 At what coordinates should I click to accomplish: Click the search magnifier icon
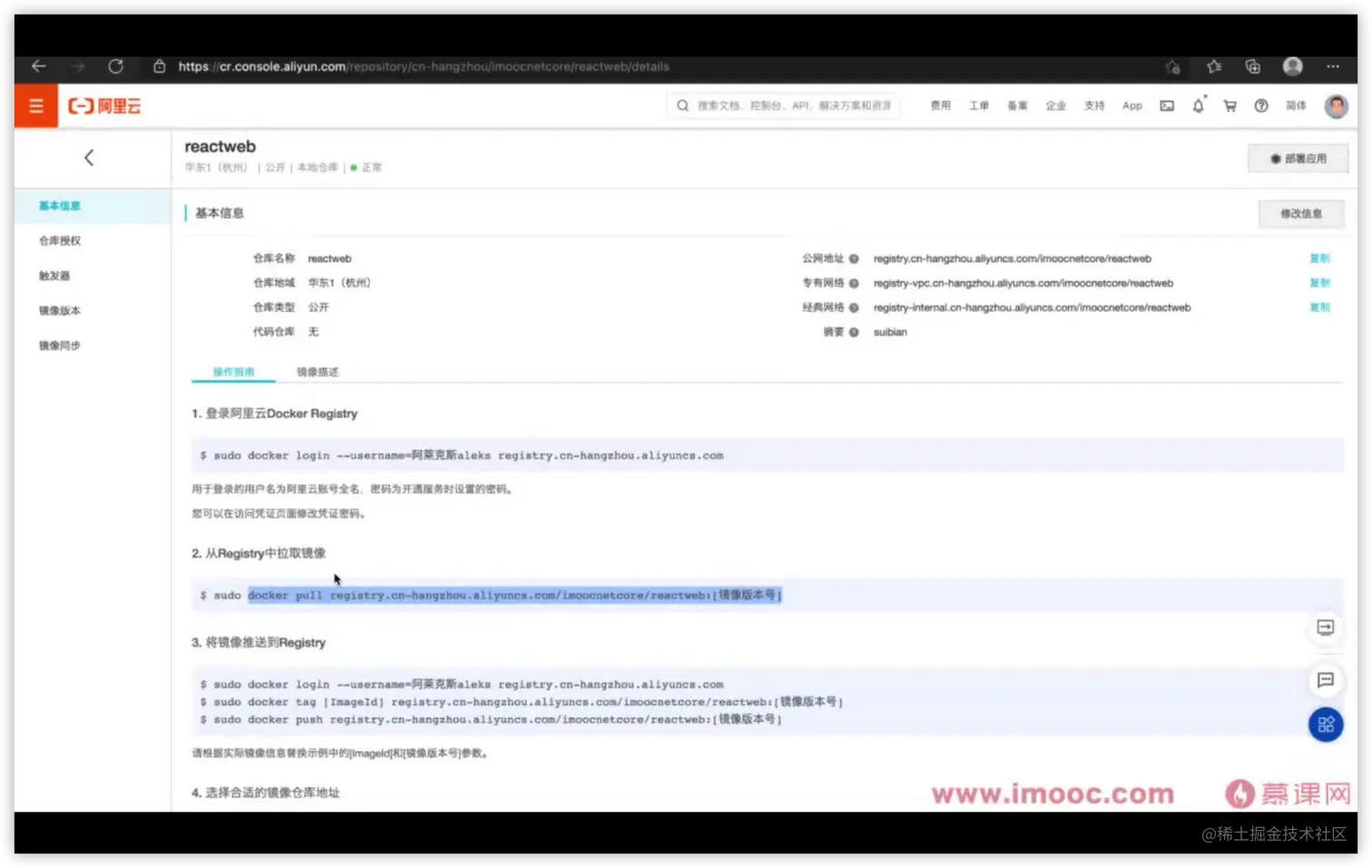tap(682, 106)
